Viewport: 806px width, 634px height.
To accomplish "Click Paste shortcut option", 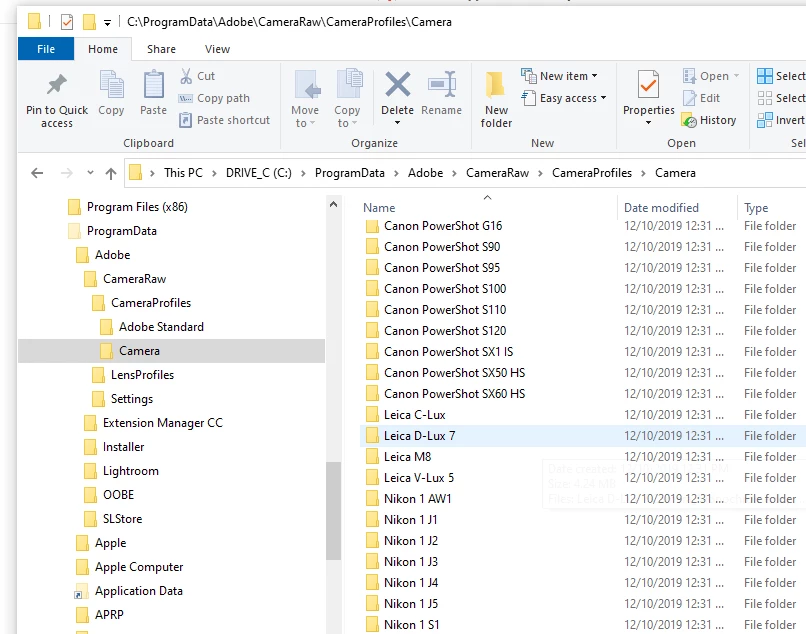I will pyautogui.click(x=224, y=120).
